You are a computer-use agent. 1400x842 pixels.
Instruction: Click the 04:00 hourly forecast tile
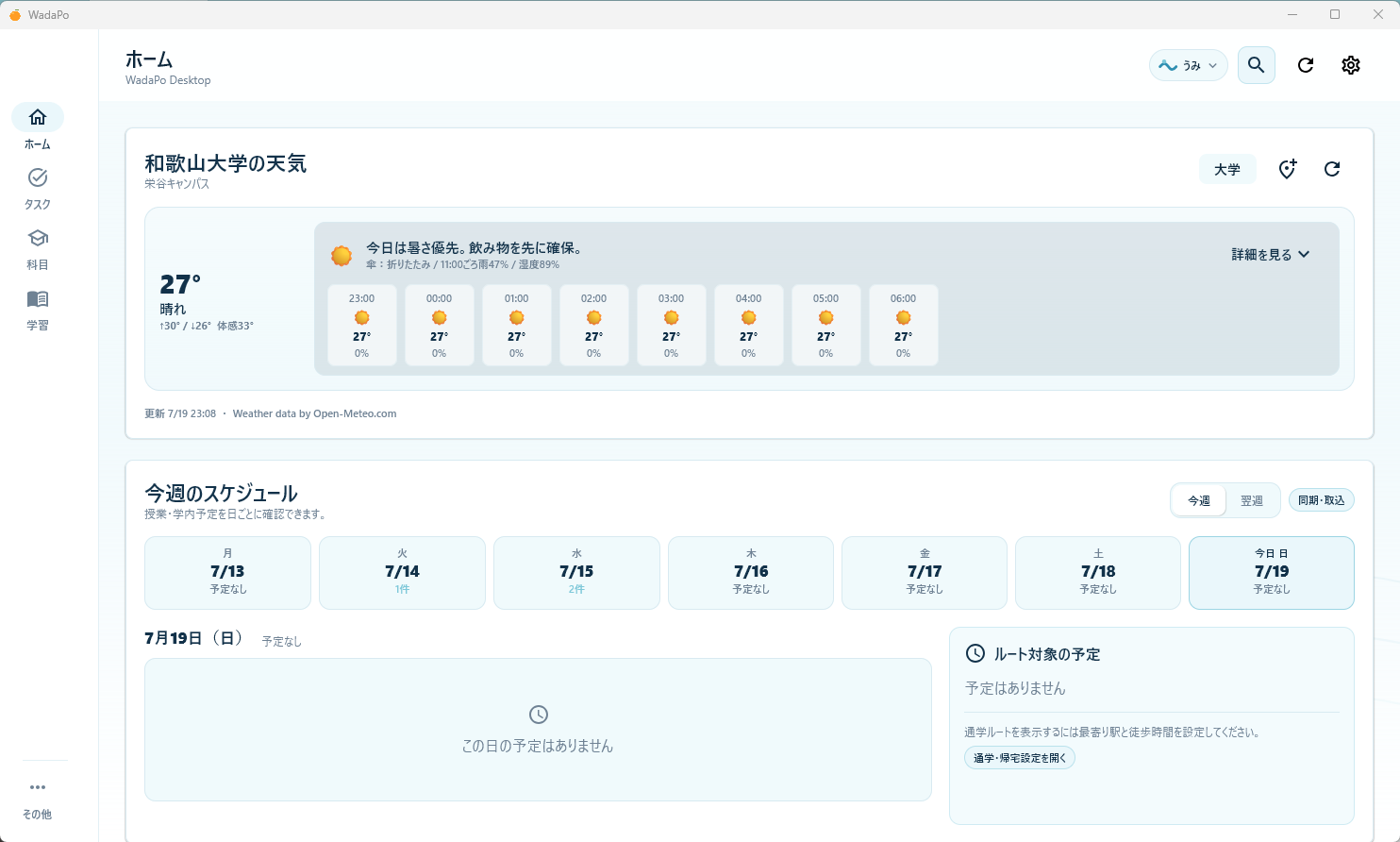[749, 325]
